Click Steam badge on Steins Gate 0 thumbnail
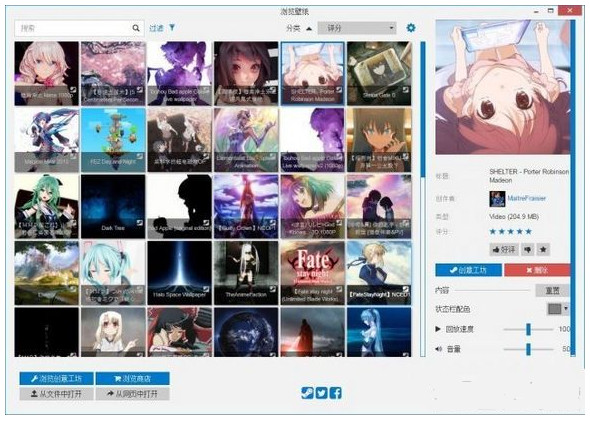The width and height of the screenshot is (590, 422). click(x=406, y=90)
